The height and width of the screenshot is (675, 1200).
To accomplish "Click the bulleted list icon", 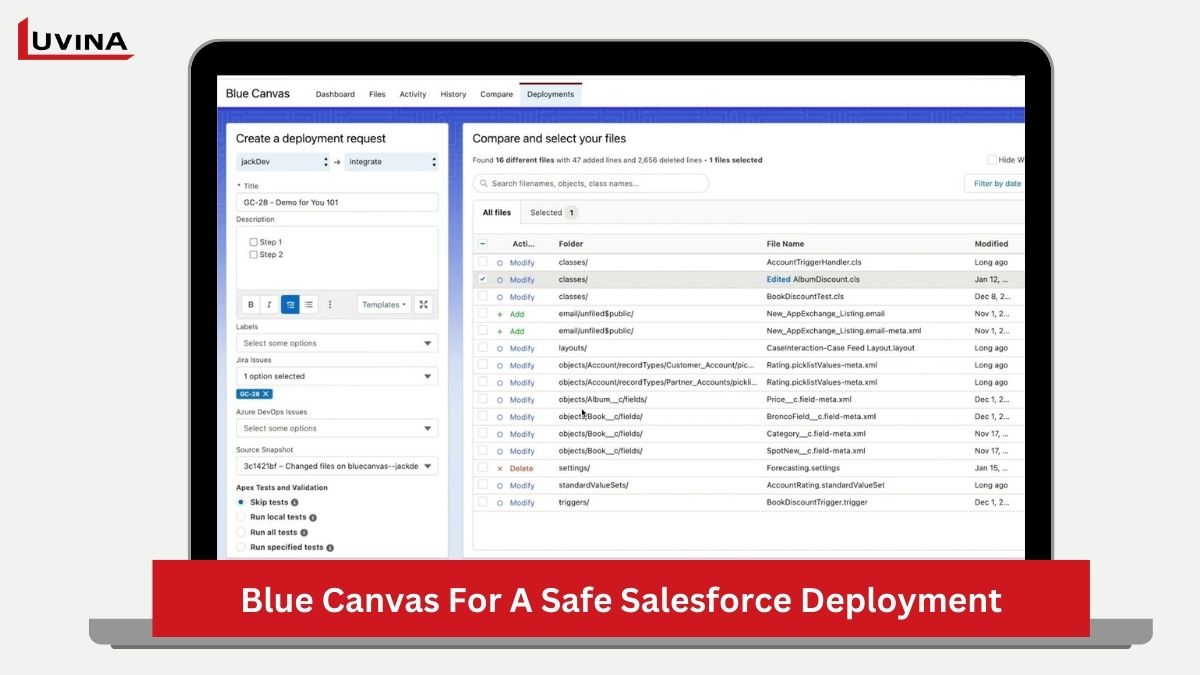I will [309, 305].
